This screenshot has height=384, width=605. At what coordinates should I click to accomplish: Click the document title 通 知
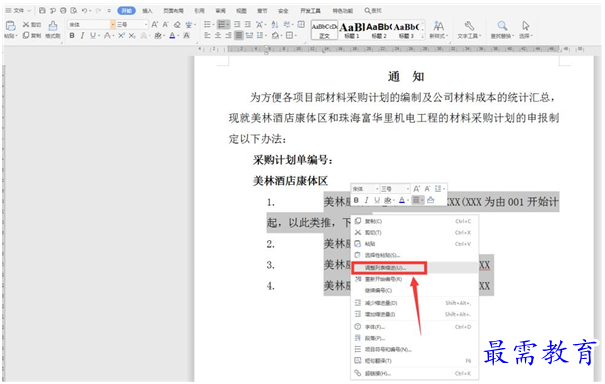(x=406, y=76)
